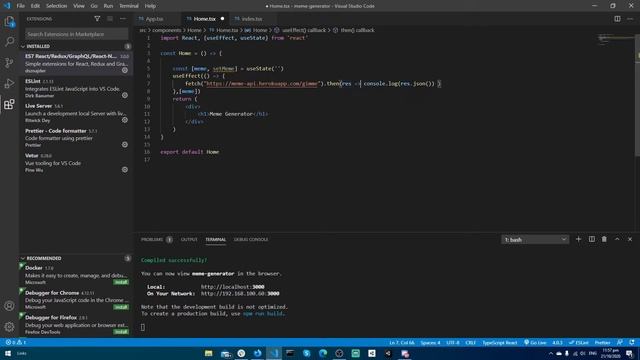Image resolution: width=640 pixels, height=360 pixels.
Task: Maximize the terminal panel size
Action: pyautogui.click(x=617, y=239)
